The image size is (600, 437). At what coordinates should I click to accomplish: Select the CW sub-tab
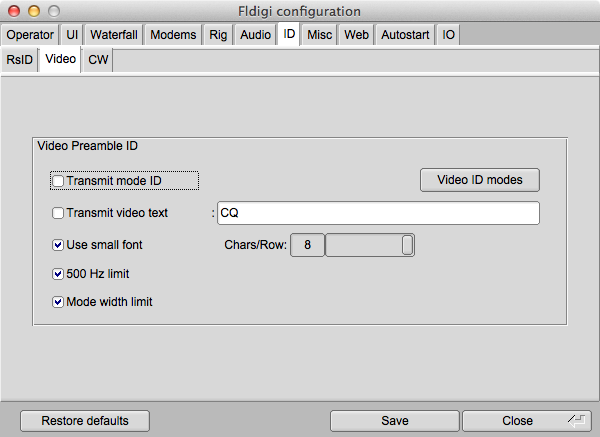[x=98, y=60]
